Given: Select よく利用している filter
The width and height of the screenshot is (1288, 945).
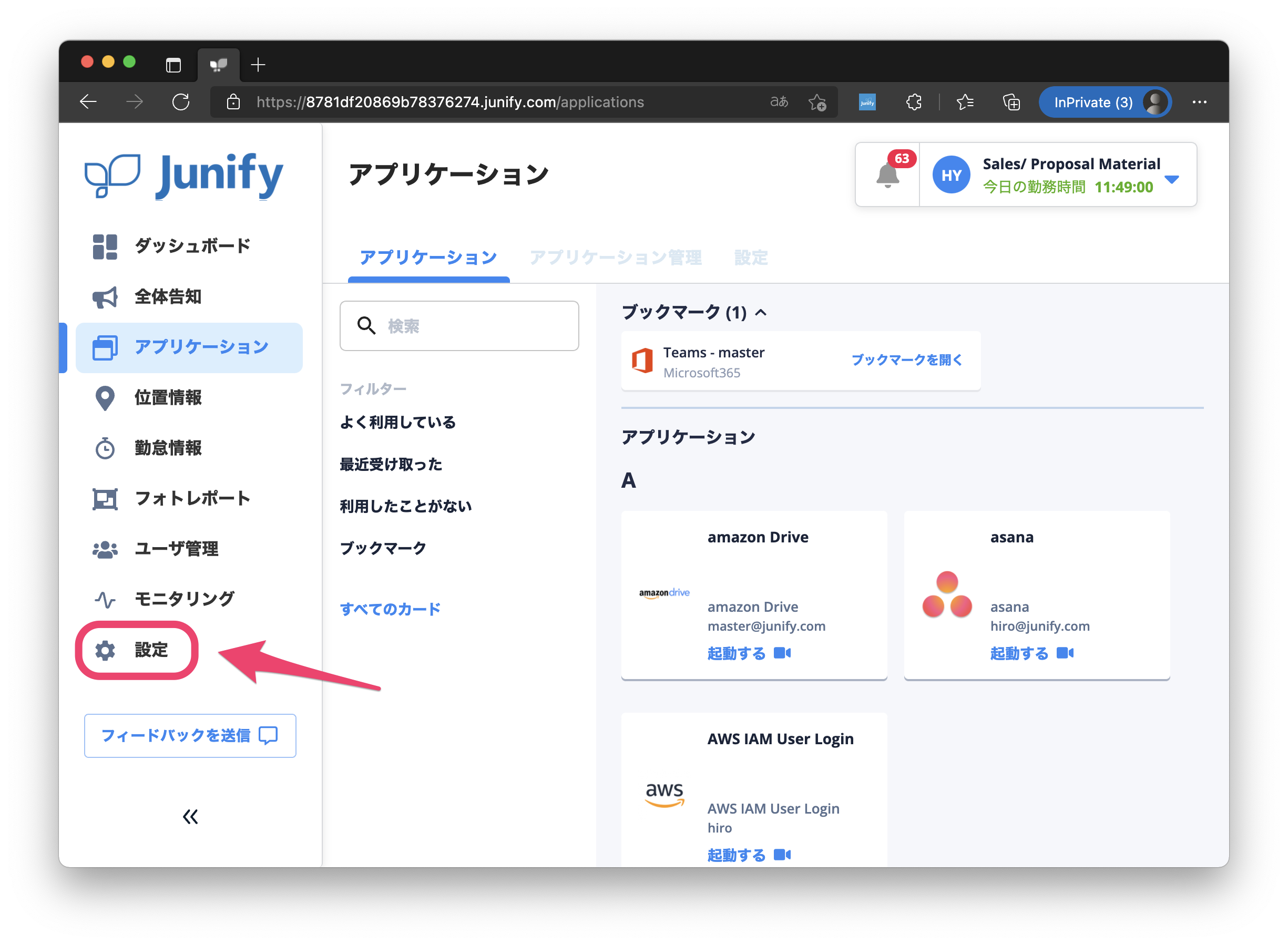Looking at the screenshot, I should [x=397, y=423].
